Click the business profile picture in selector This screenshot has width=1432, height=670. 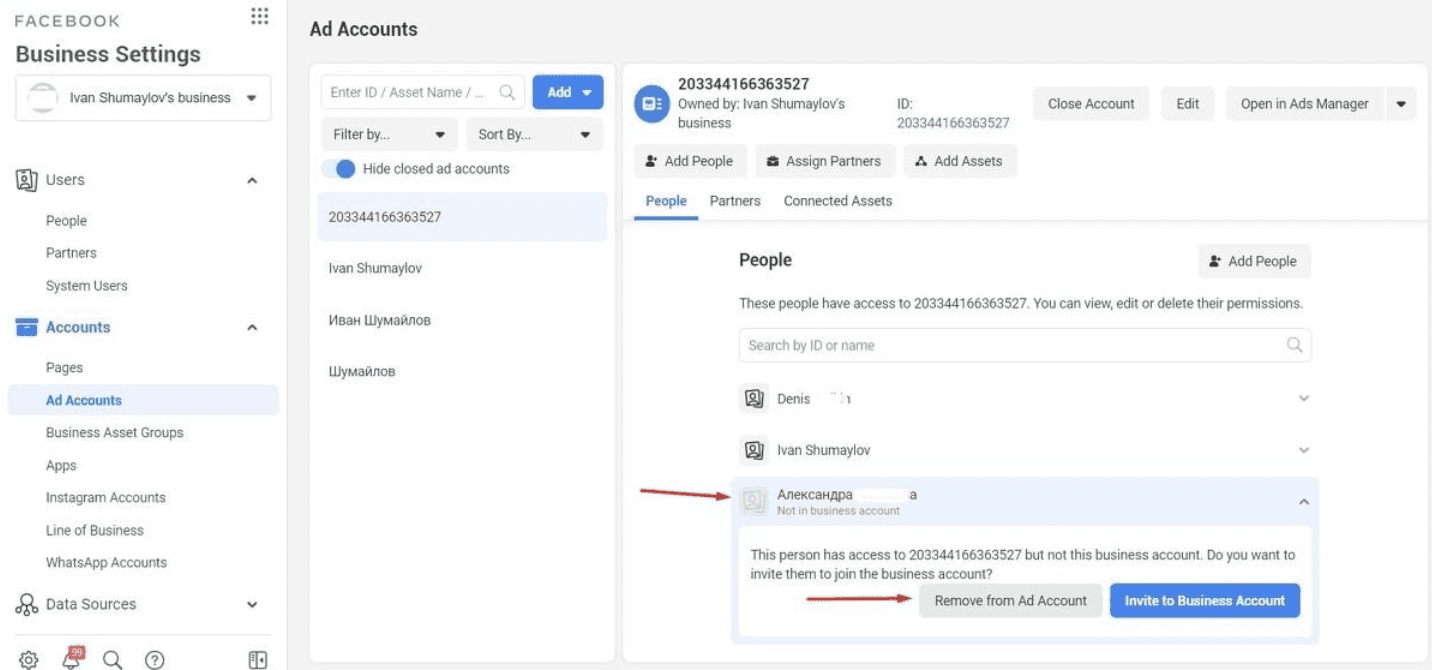(x=42, y=98)
